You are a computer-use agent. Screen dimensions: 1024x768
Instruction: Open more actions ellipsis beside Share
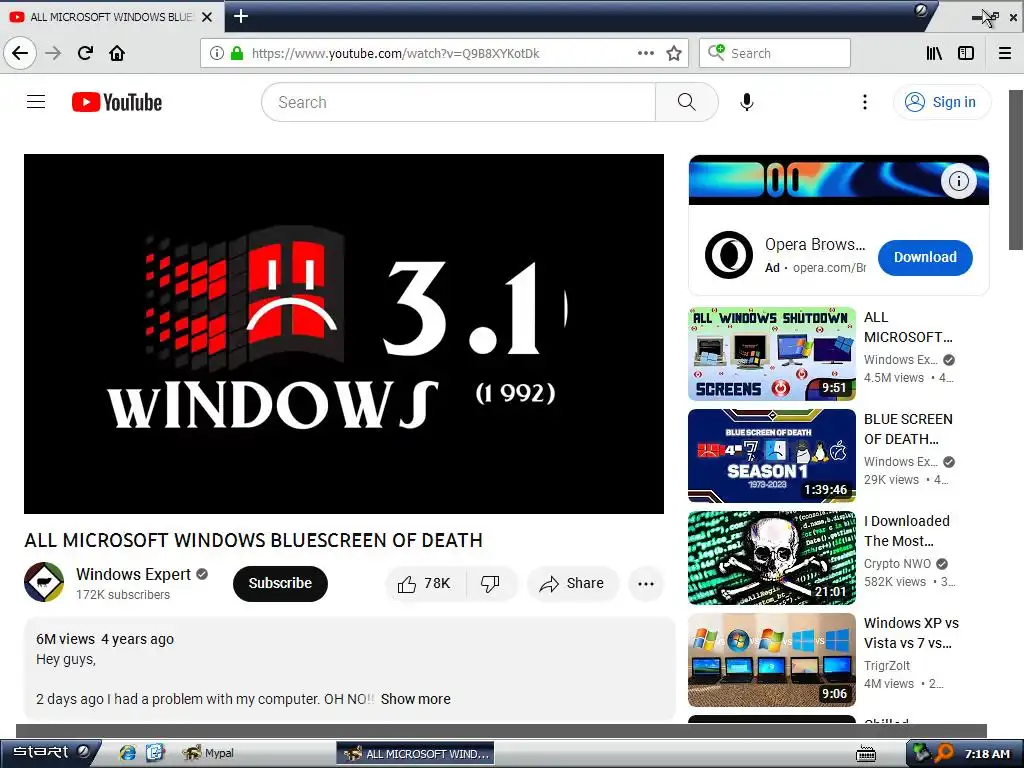[x=646, y=584]
